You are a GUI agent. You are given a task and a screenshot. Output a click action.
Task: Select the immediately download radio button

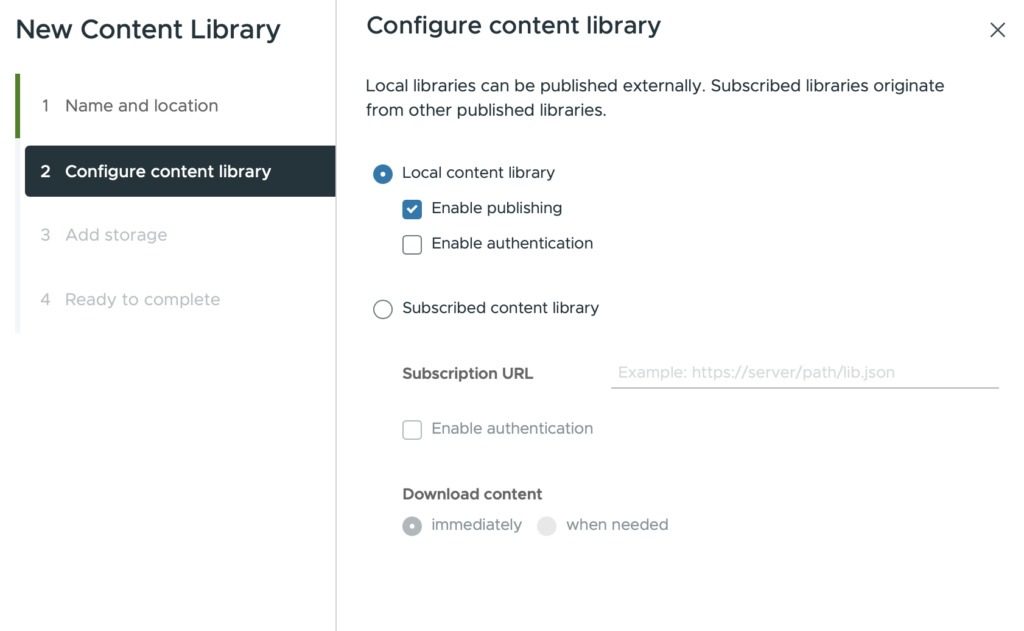(x=412, y=526)
